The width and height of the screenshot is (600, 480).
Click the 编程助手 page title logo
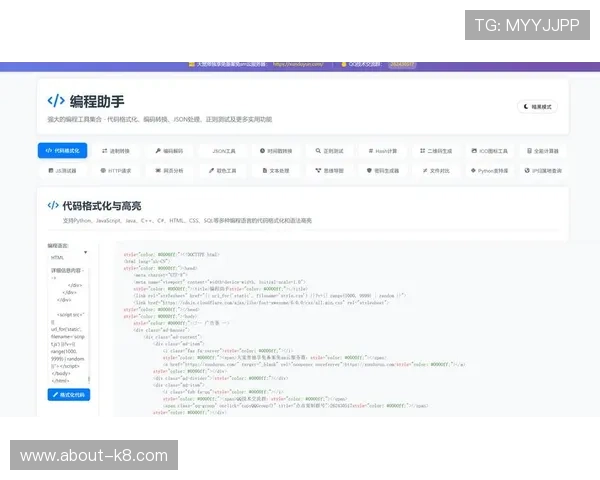[x=86, y=101]
